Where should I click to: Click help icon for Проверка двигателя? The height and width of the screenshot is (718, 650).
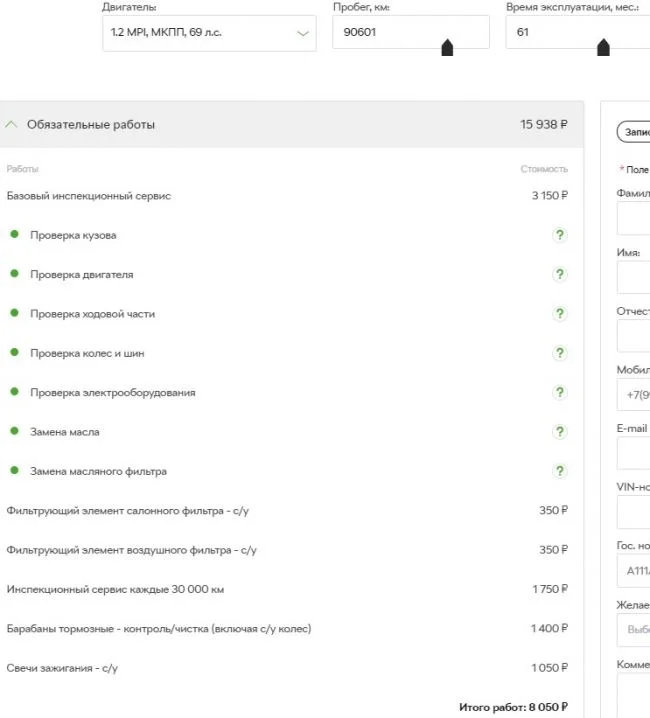[560, 274]
